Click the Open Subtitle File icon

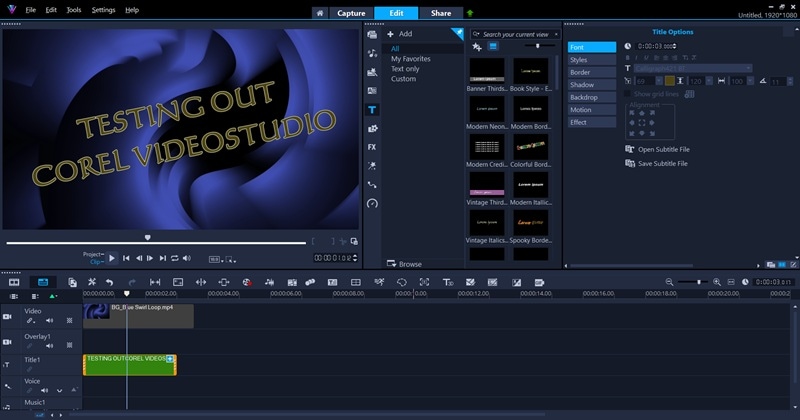[630, 149]
